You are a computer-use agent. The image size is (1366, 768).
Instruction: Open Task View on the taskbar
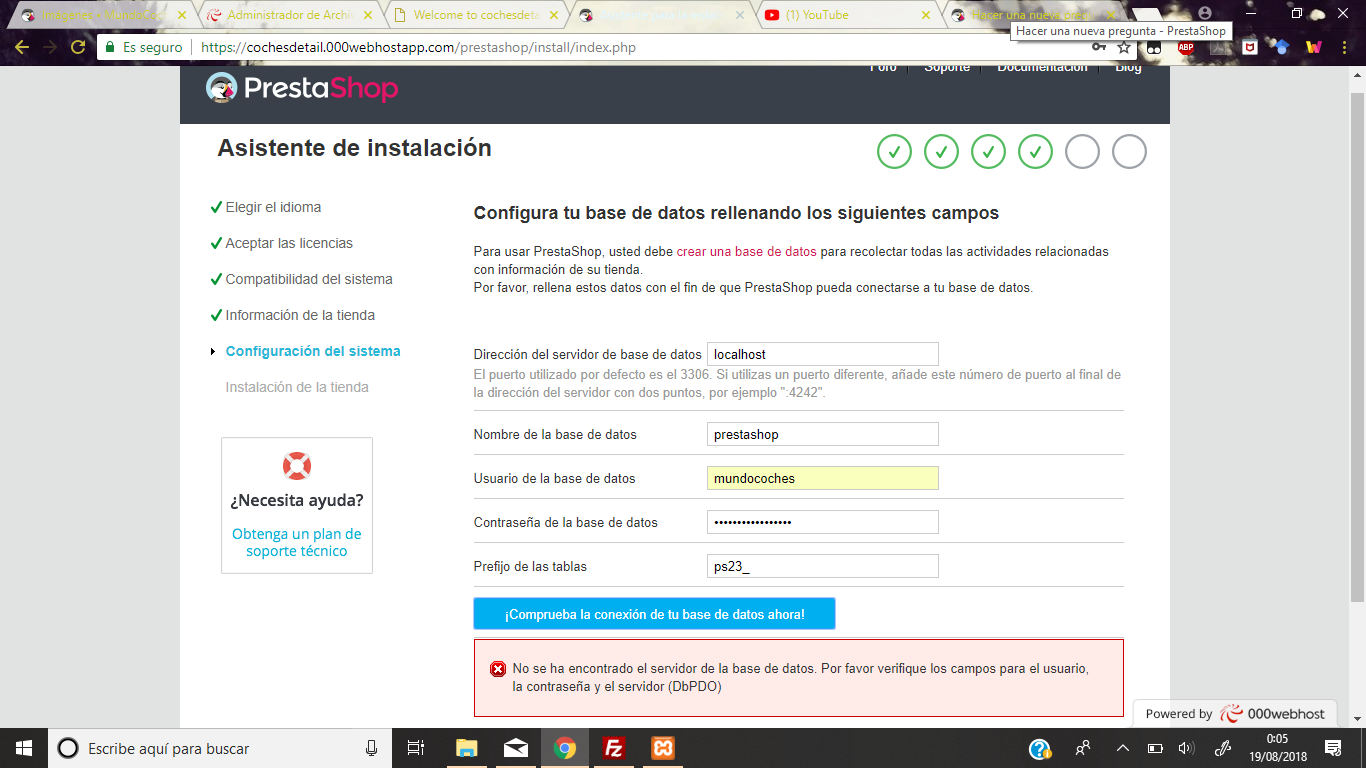[x=416, y=748]
